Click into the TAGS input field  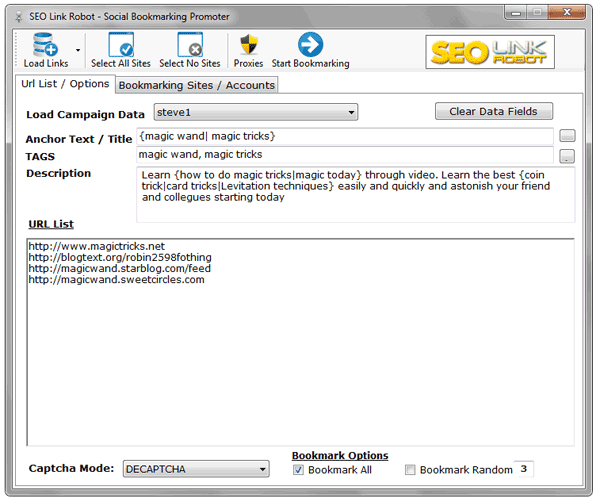pos(343,155)
